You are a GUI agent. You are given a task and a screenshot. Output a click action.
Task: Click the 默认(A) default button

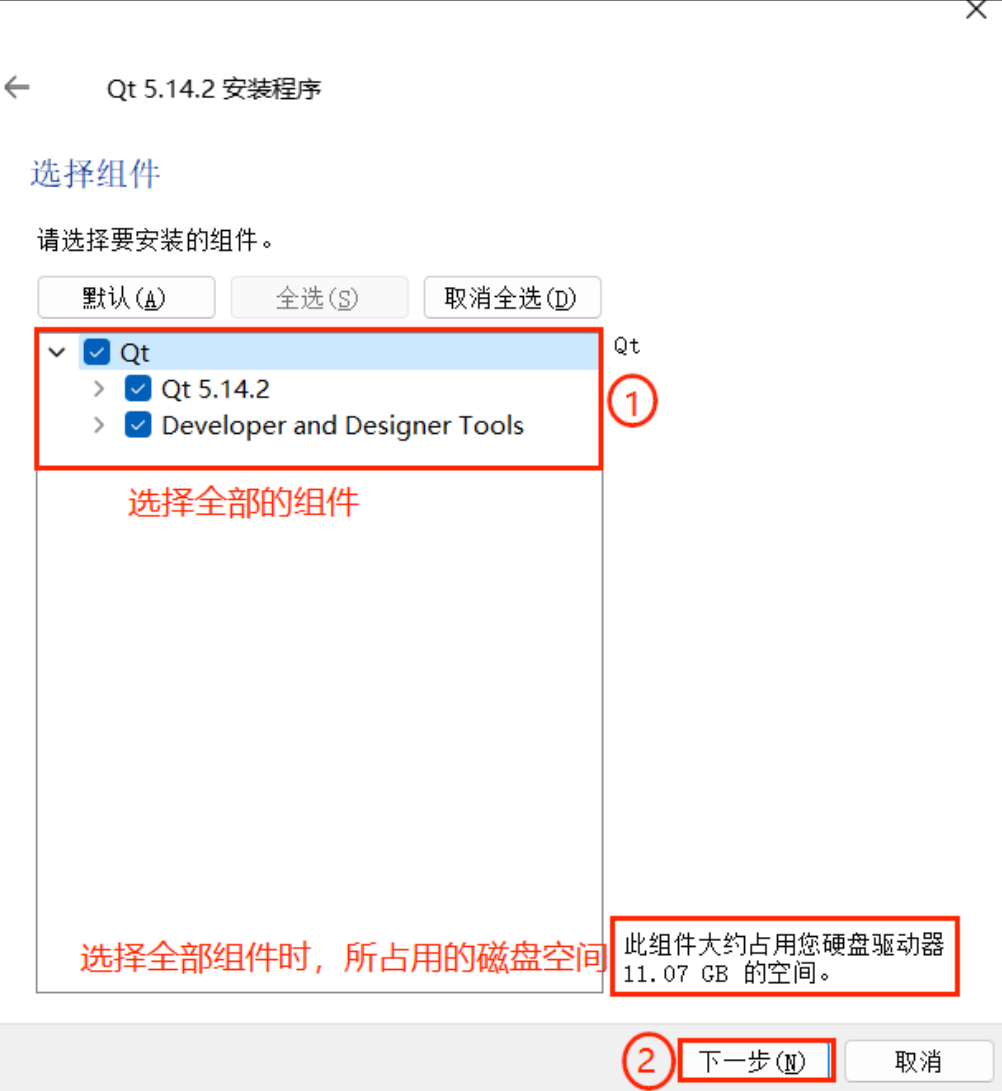(126, 298)
